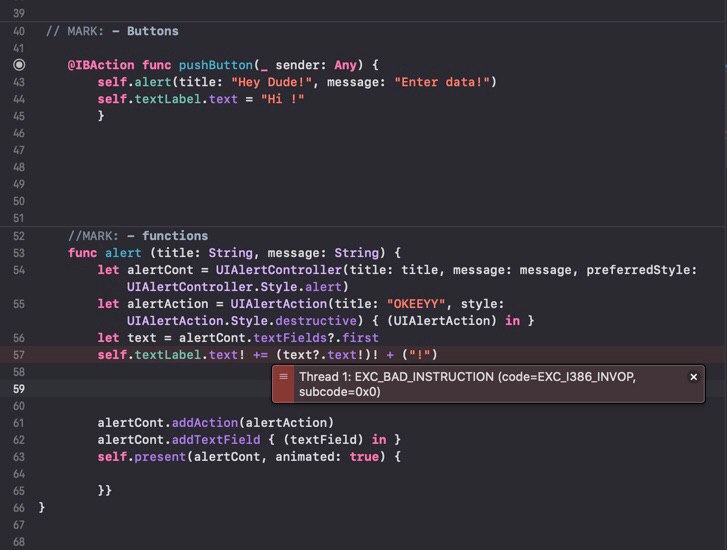Click addTextField method call
This screenshot has height=550, width=727.
(216, 440)
